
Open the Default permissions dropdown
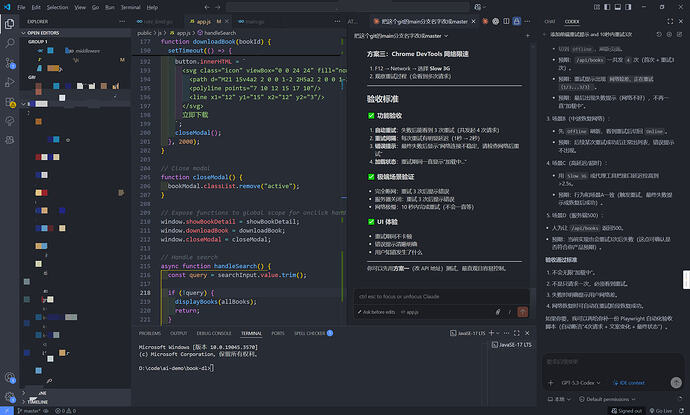[x=607, y=399]
